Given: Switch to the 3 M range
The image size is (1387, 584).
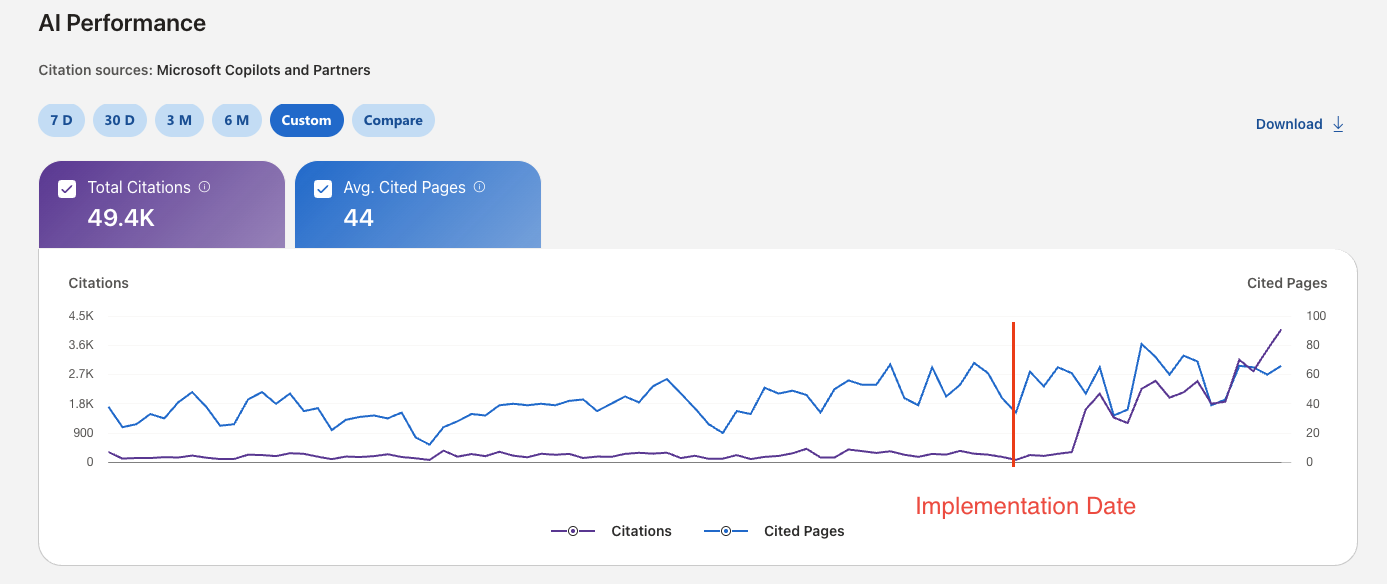Looking at the screenshot, I should (x=179, y=120).
